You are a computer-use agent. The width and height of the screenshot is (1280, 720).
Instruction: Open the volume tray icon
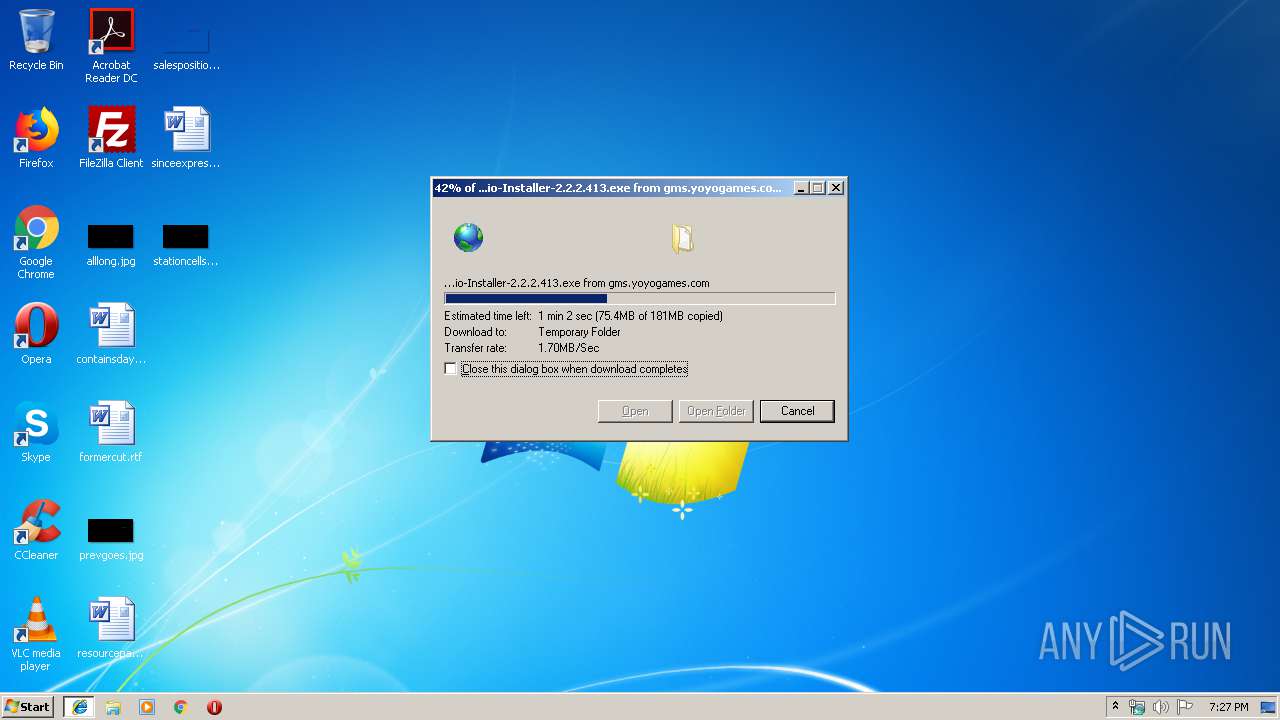(1161, 707)
